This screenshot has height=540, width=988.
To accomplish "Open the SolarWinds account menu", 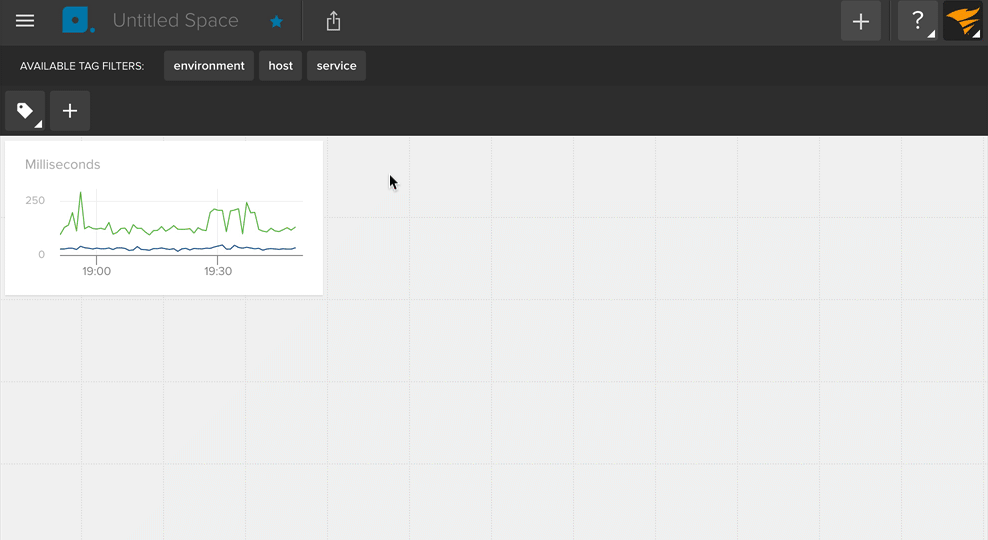I will (x=963, y=21).
